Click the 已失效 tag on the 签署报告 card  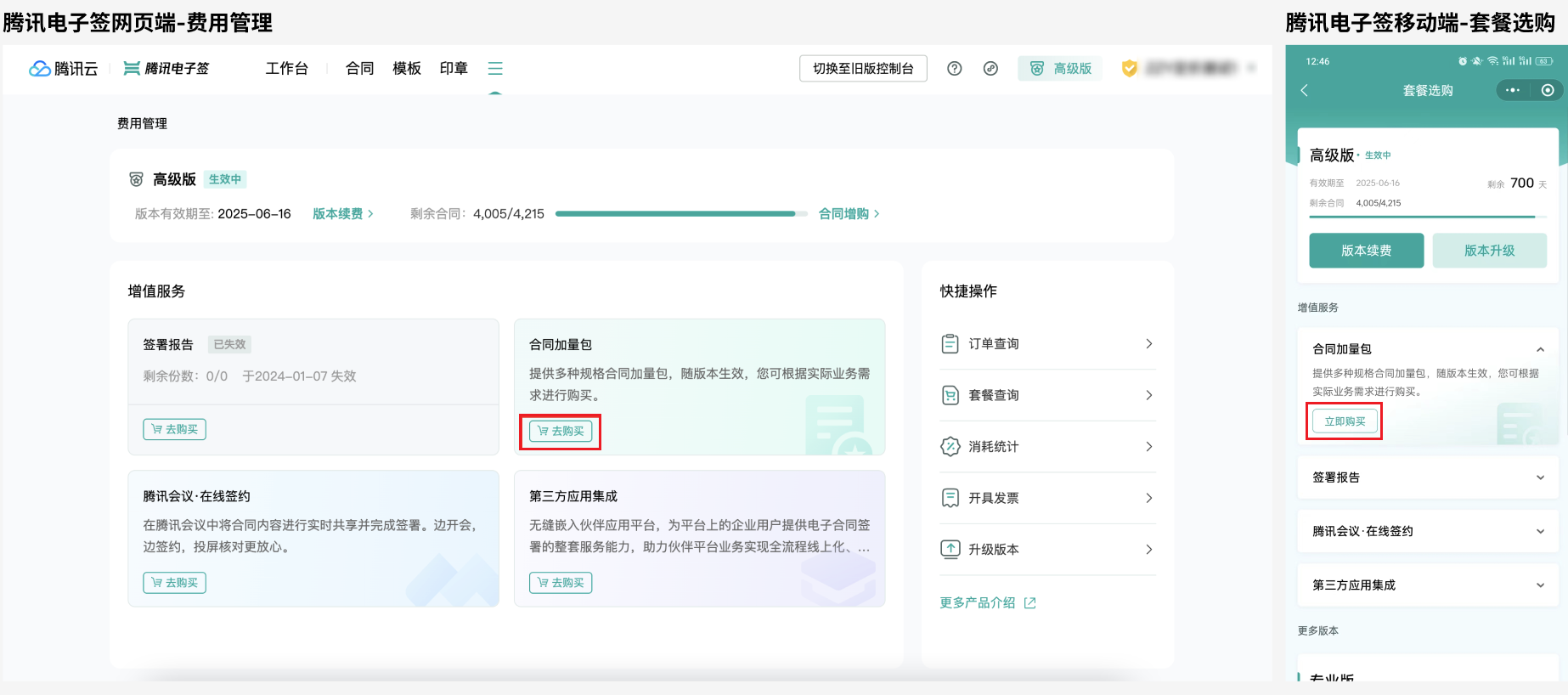point(229,344)
